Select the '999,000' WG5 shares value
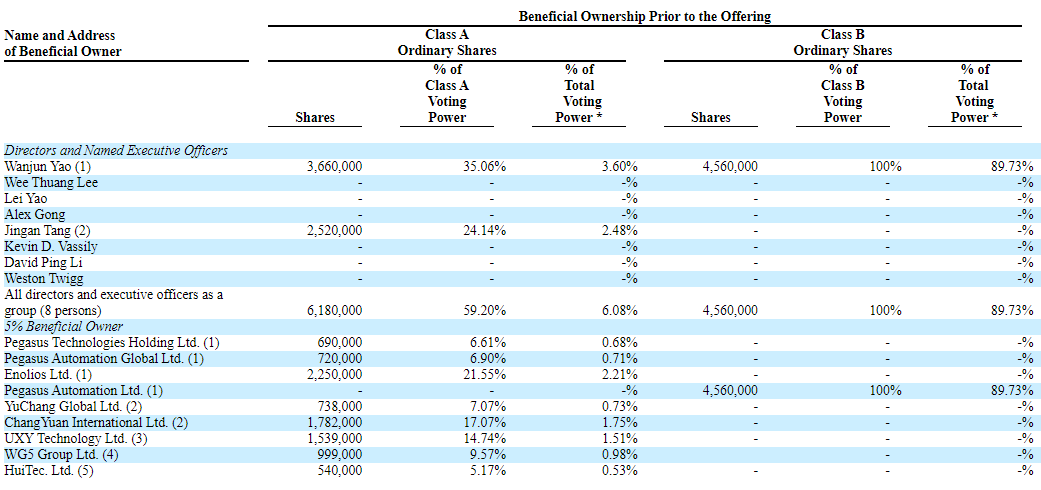This screenshot has height=490, width=1041. [x=341, y=454]
